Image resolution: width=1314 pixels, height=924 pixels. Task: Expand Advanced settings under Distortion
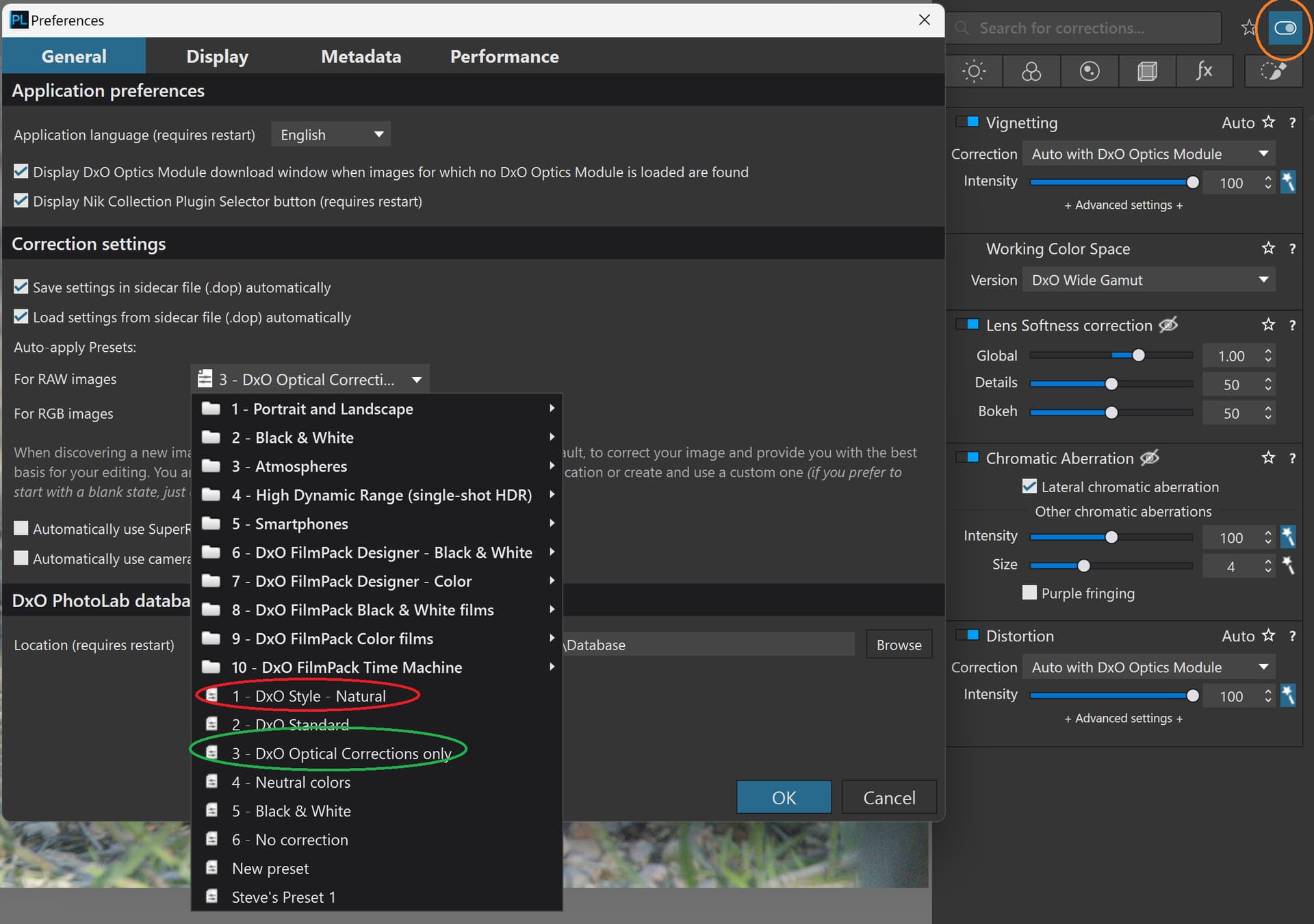click(x=1123, y=718)
